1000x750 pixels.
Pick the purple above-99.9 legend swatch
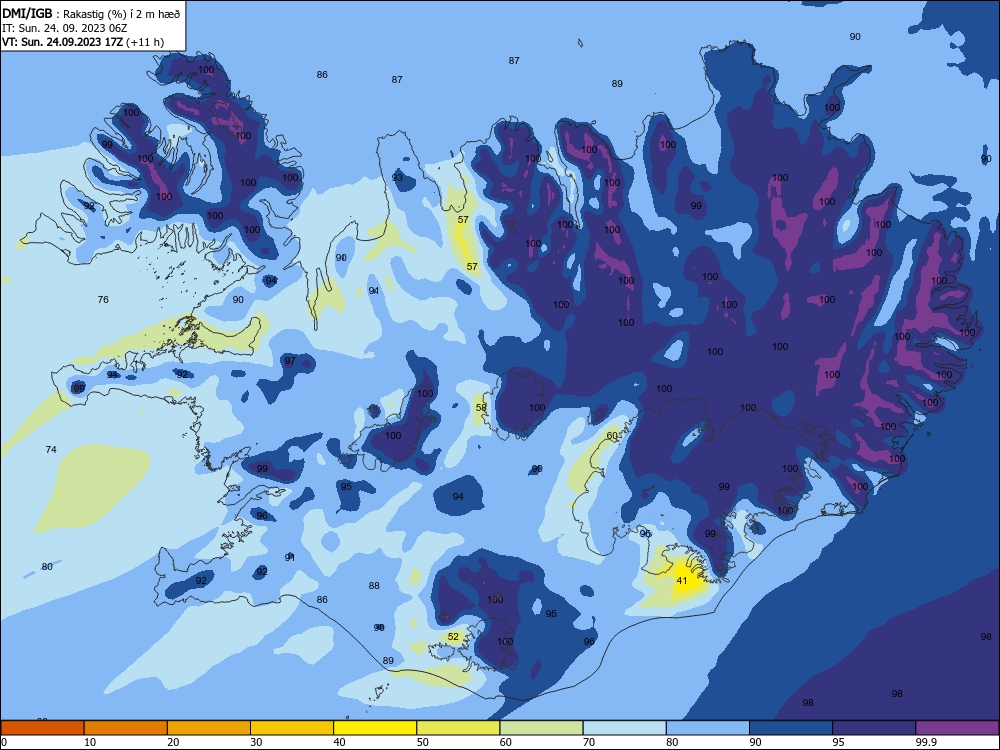[x=957, y=728]
